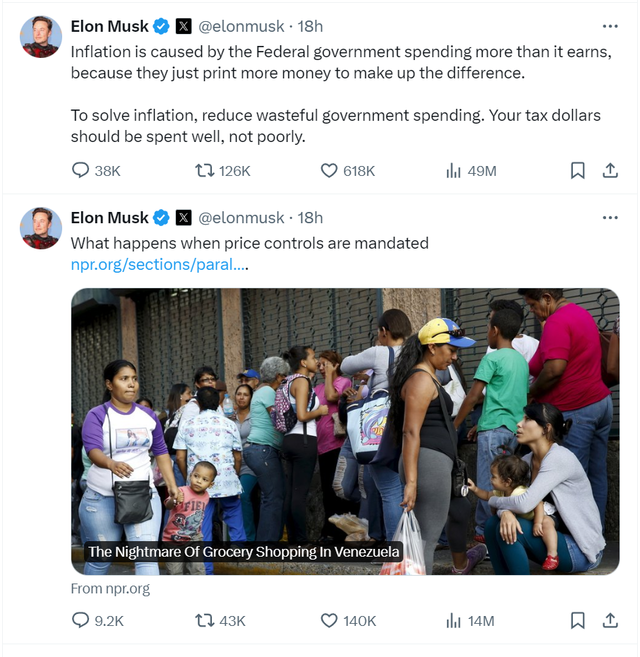Open more options on the price controls tweet
Screen dimensions: 640x657
(610, 217)
